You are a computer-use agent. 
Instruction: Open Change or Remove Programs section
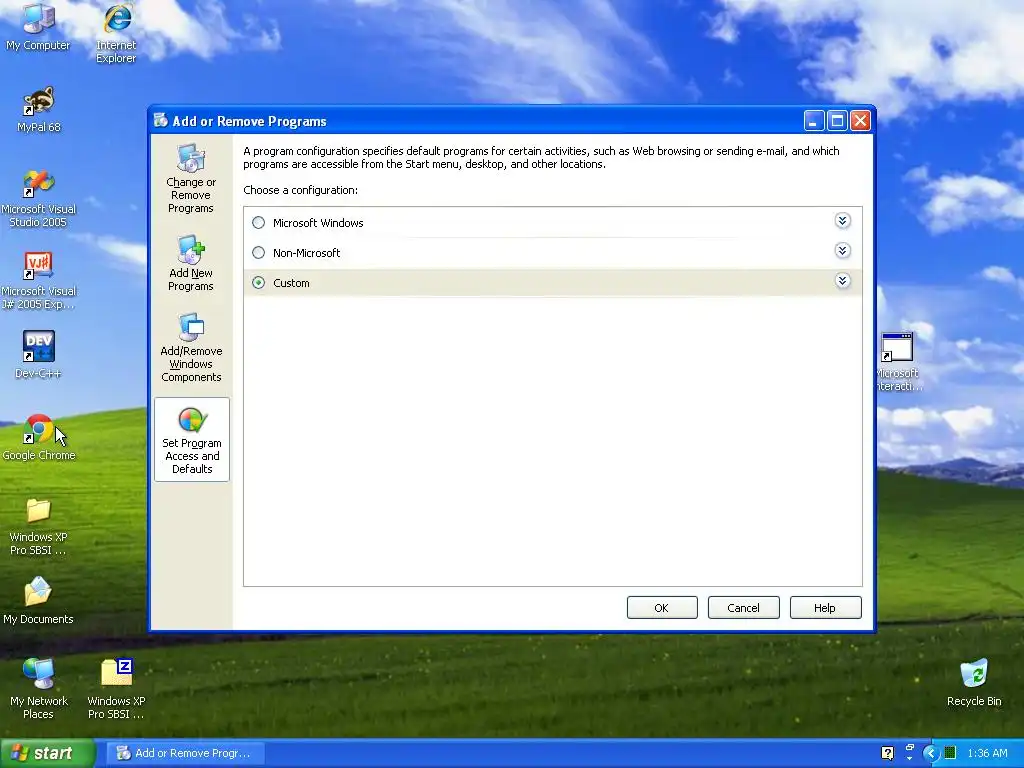coord(191,179)
